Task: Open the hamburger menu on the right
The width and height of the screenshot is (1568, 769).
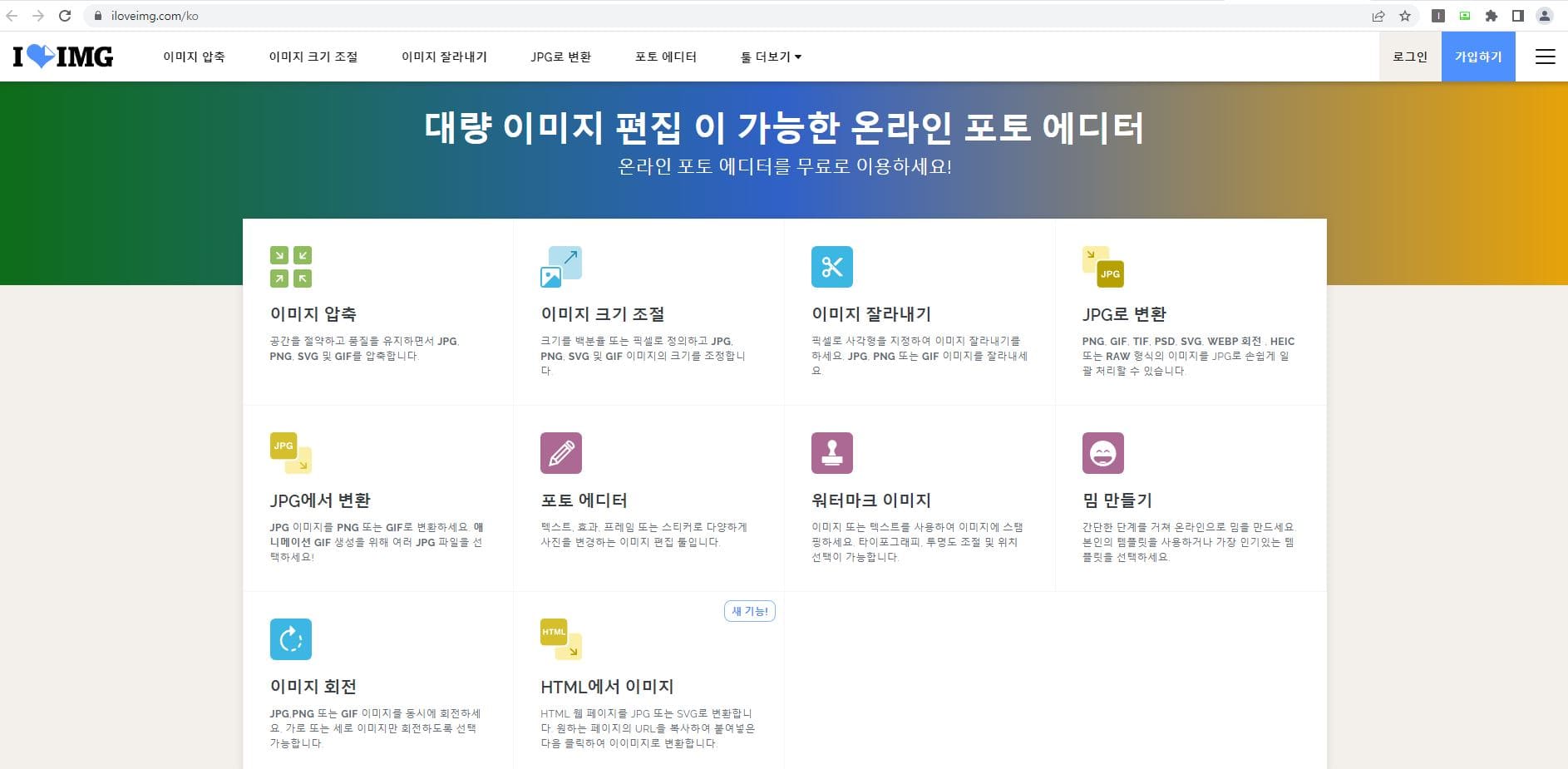Action: click(x=1545, y=56)
